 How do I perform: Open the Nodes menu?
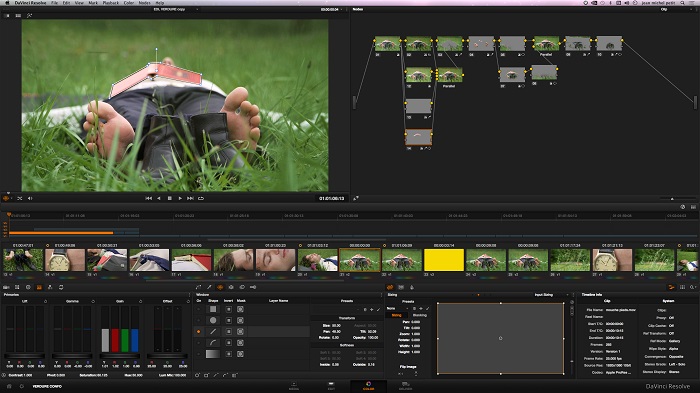145,3
